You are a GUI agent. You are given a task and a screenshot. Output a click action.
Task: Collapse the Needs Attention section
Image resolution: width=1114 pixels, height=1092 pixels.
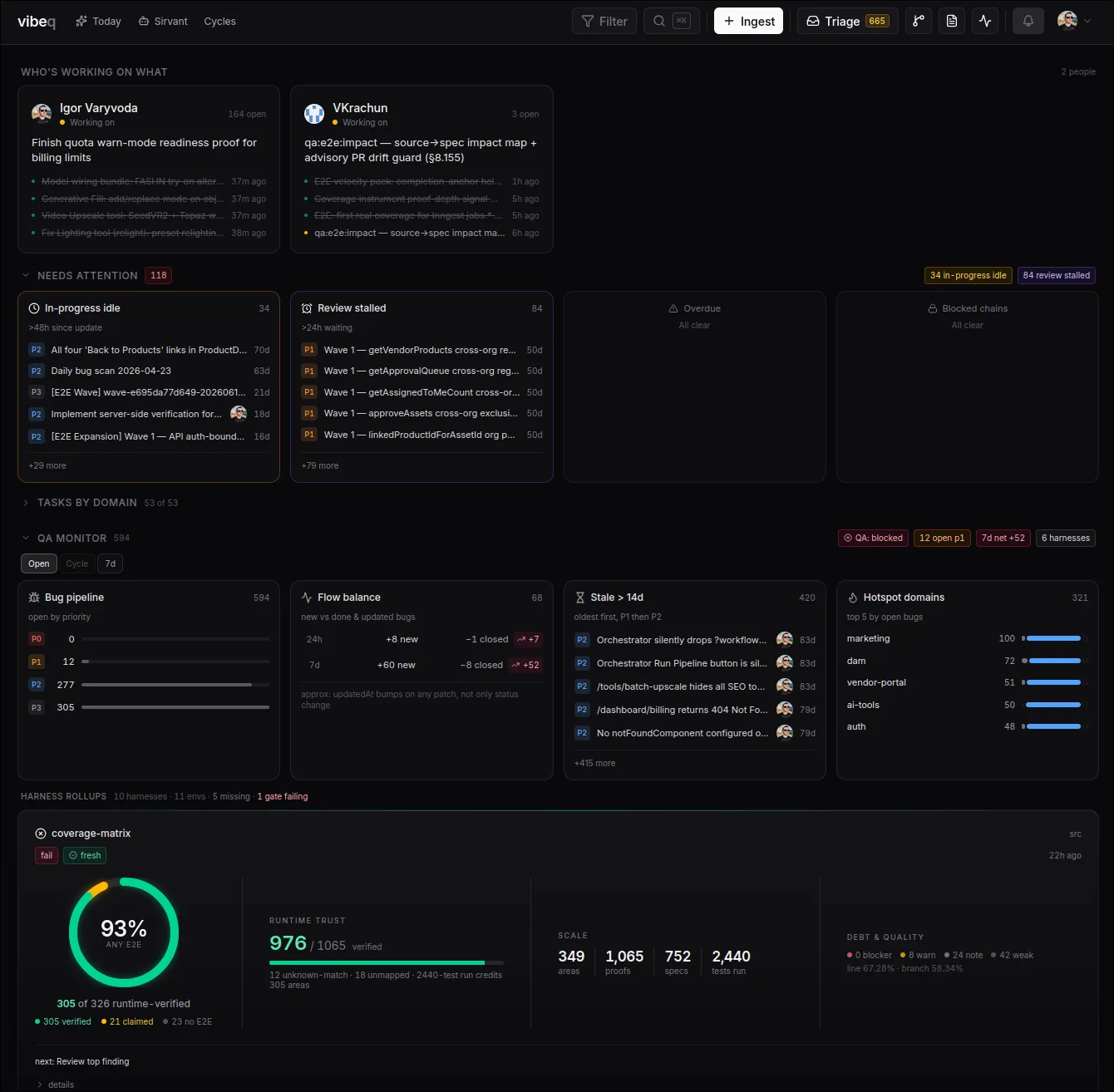(x=26, y=275)
